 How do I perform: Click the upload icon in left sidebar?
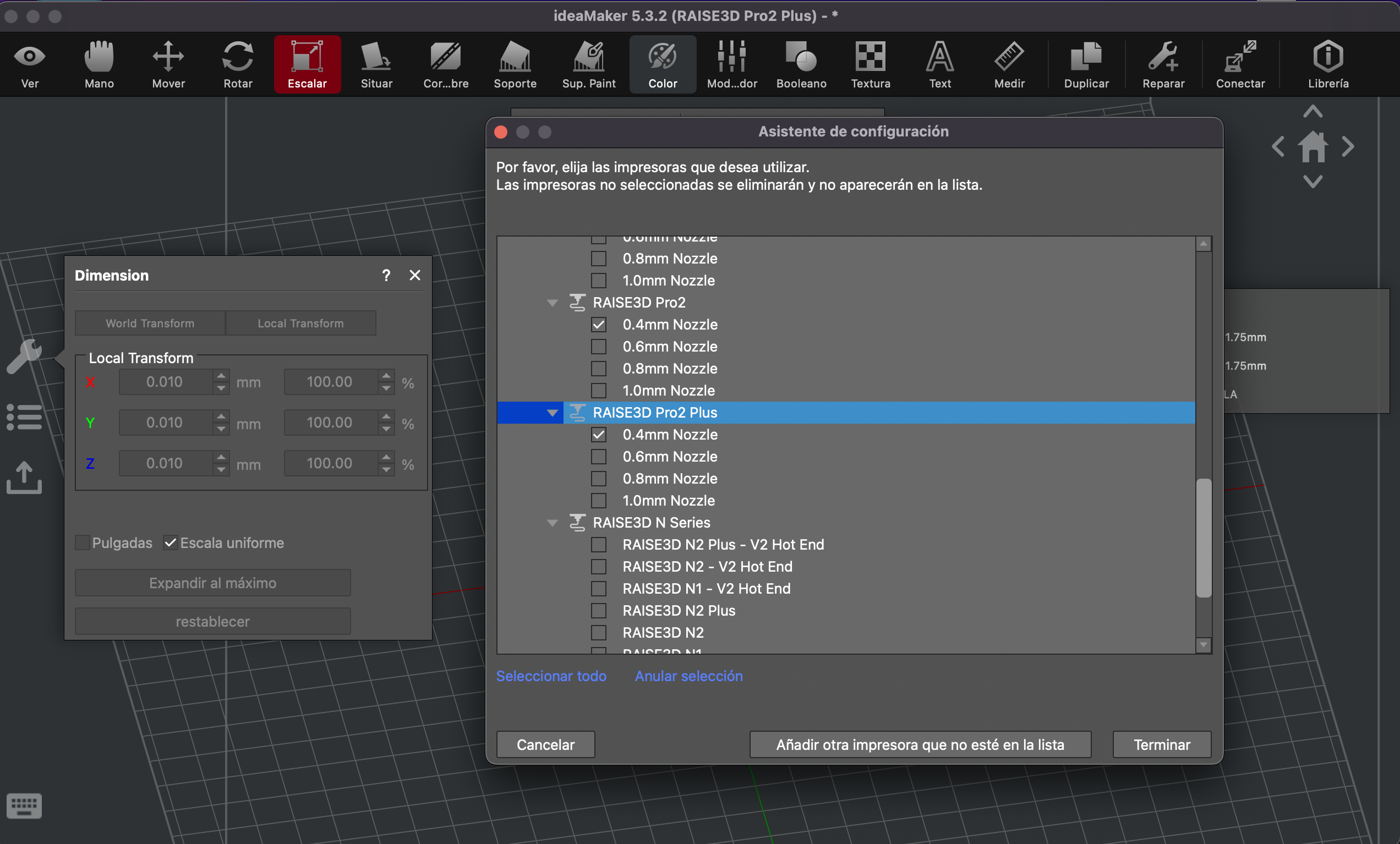coord(24,477)
